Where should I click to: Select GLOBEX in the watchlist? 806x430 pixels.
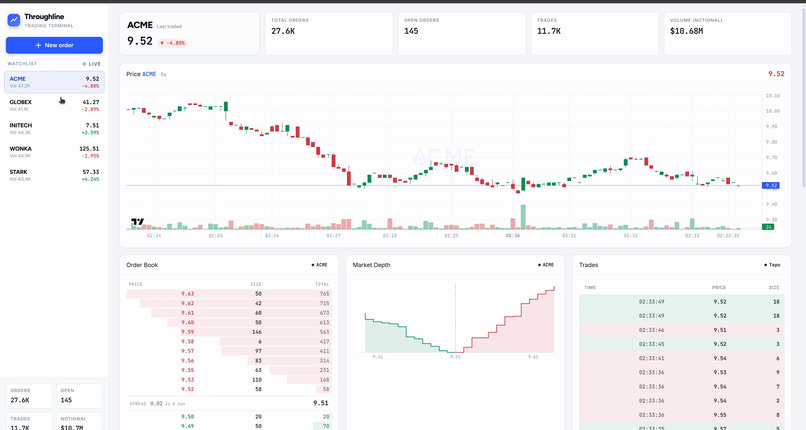[54, 105]
